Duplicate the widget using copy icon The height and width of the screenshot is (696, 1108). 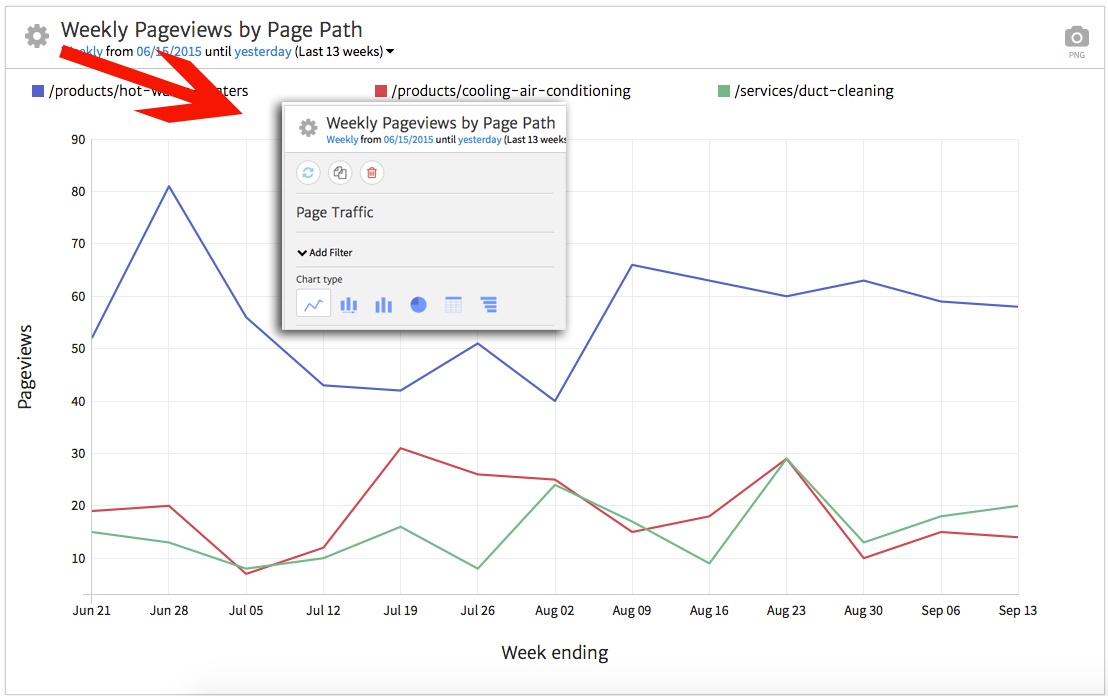(340, 173)
